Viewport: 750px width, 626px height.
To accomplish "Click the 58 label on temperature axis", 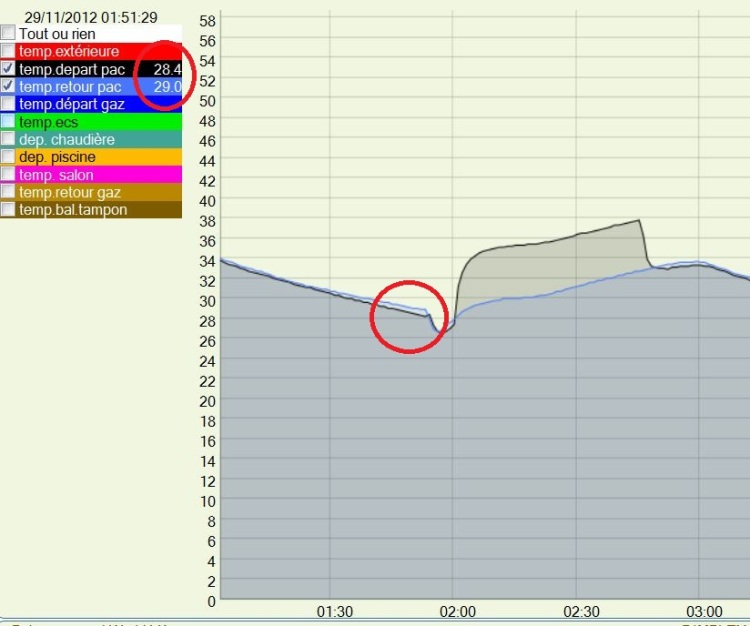I will 208,21.
